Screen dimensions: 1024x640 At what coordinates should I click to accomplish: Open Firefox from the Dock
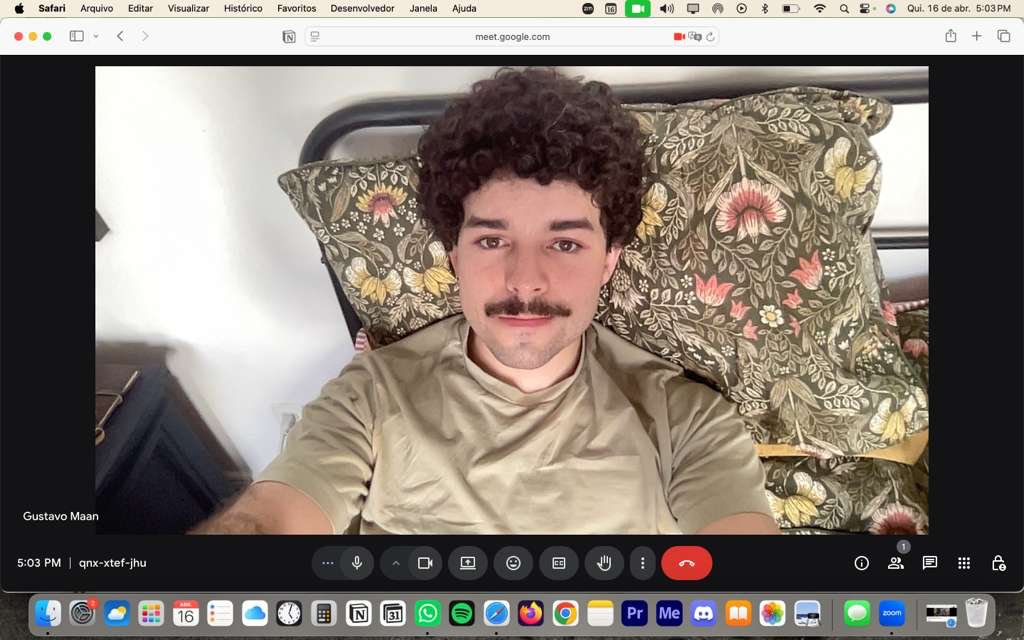(531, 613)
